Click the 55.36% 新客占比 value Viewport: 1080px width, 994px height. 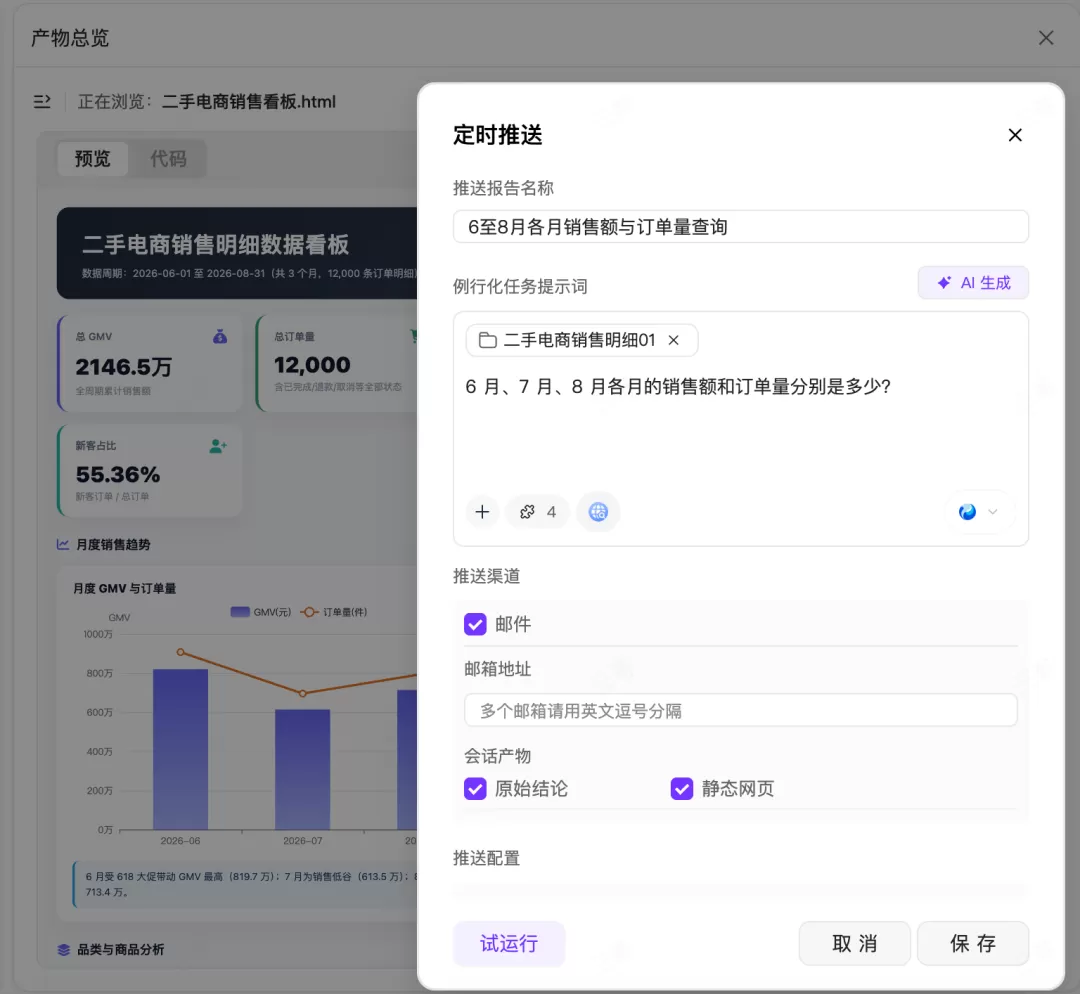pyautogui.click(x=118, y=475)
